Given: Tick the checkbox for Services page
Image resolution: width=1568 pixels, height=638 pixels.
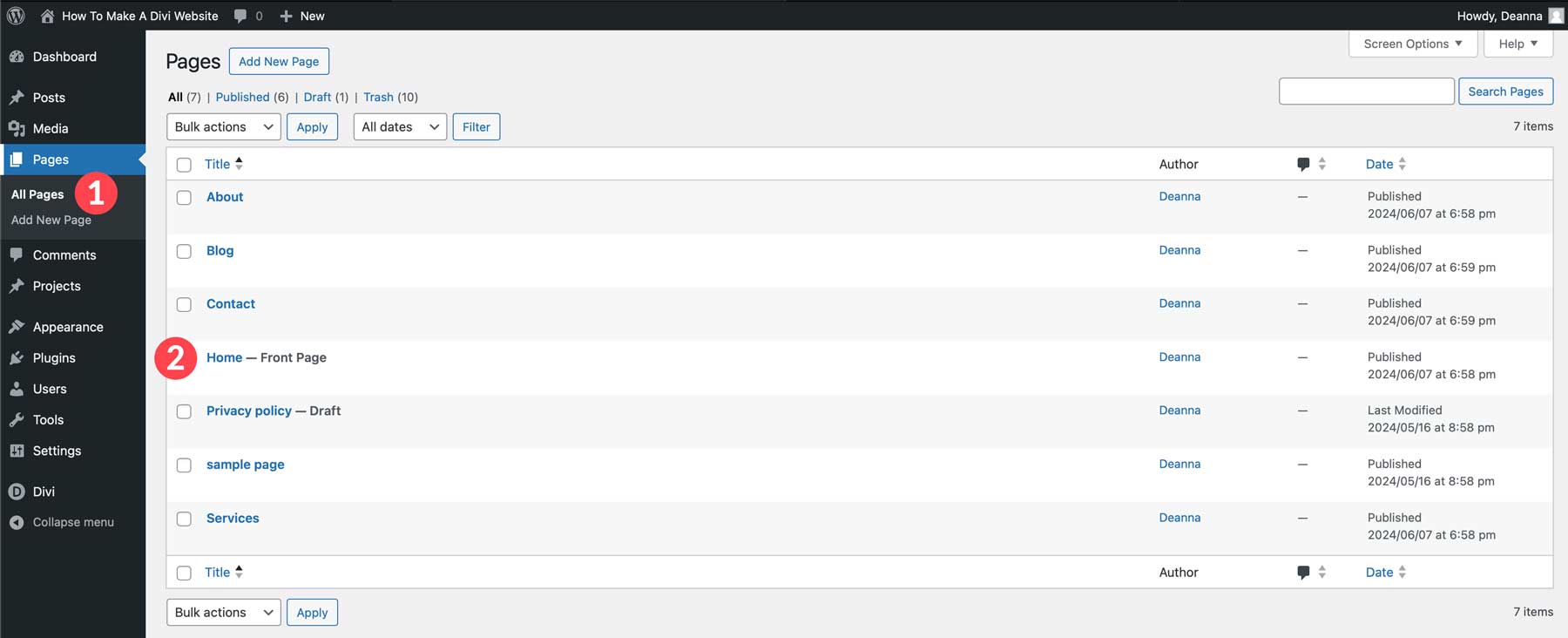Looking at the screenshot, I should (184, 519).
